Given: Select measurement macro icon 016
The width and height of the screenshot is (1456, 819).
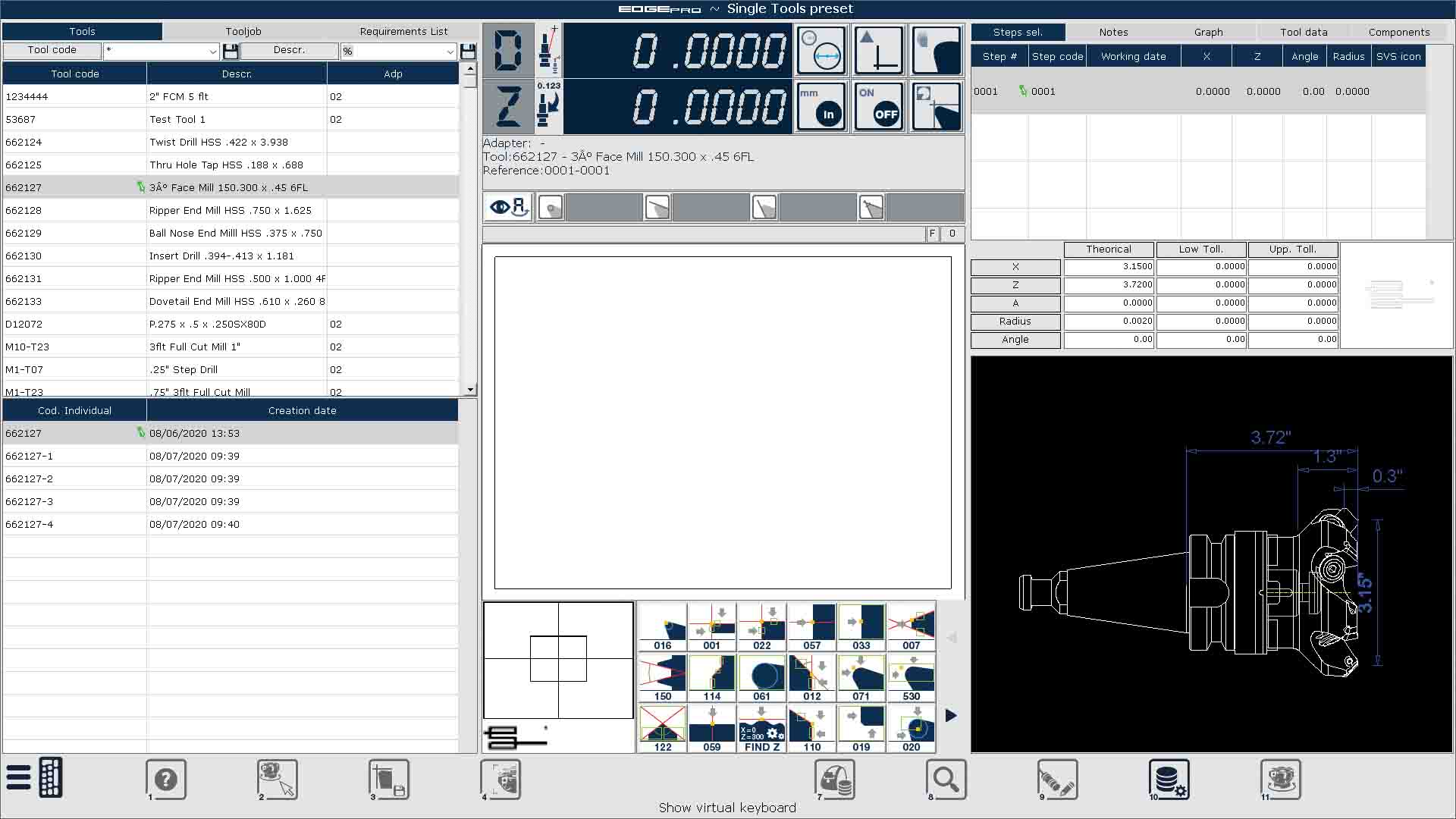Looking at the screenshot, I should (x=662, y=627).
